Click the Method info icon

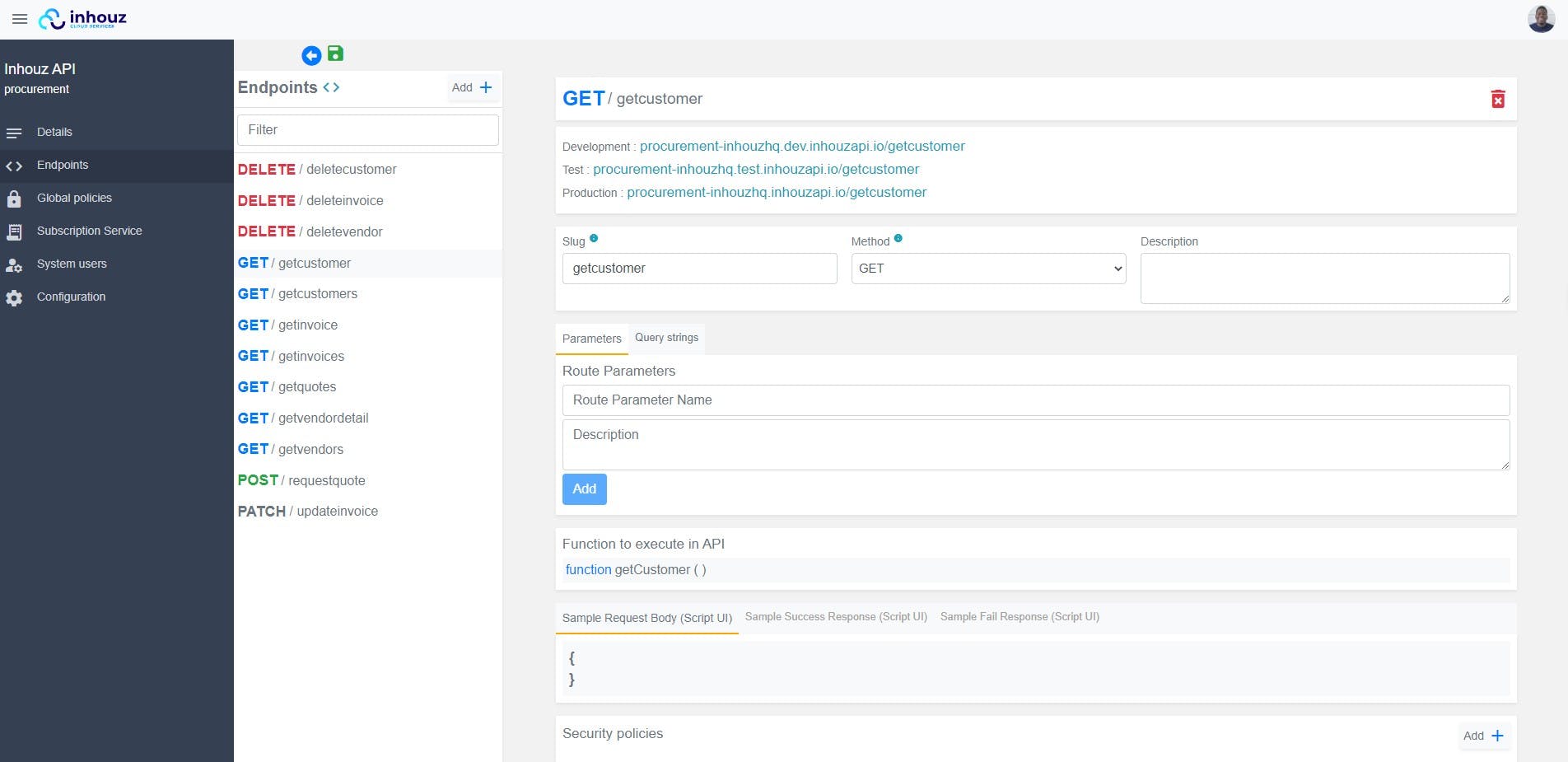coord(898,238)
